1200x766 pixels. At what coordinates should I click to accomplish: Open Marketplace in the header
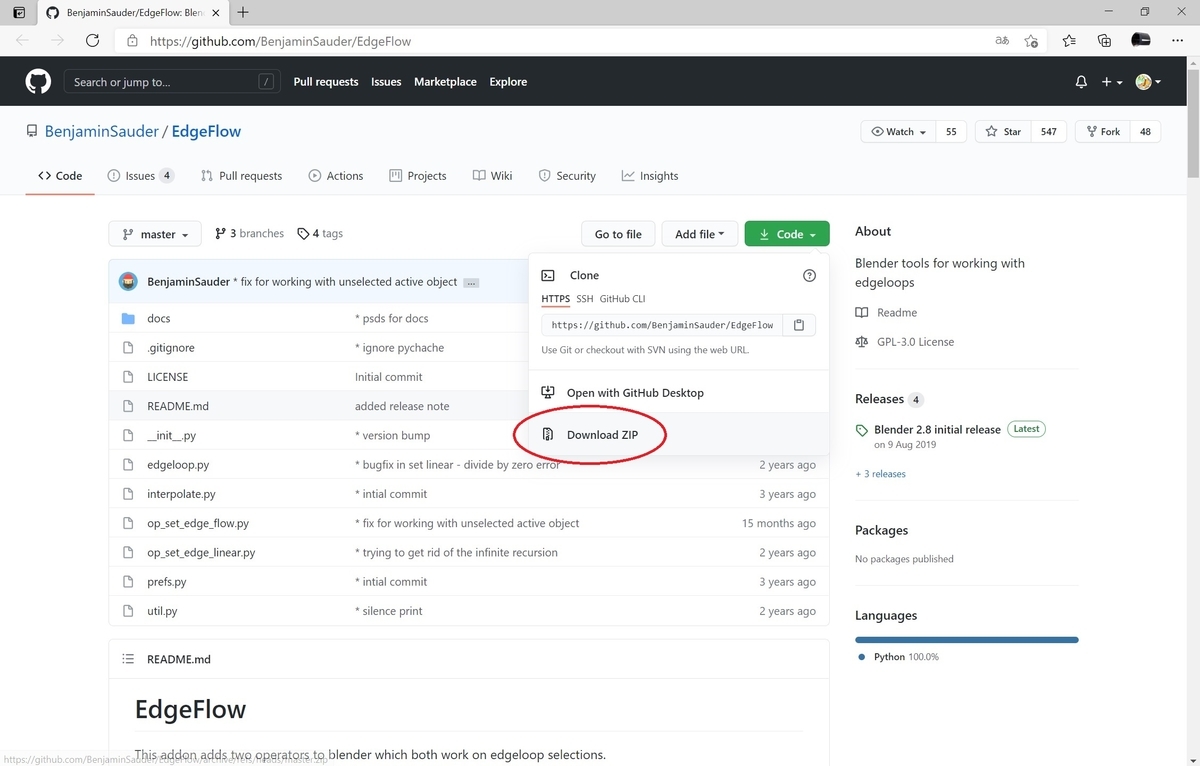coord(445,82)
